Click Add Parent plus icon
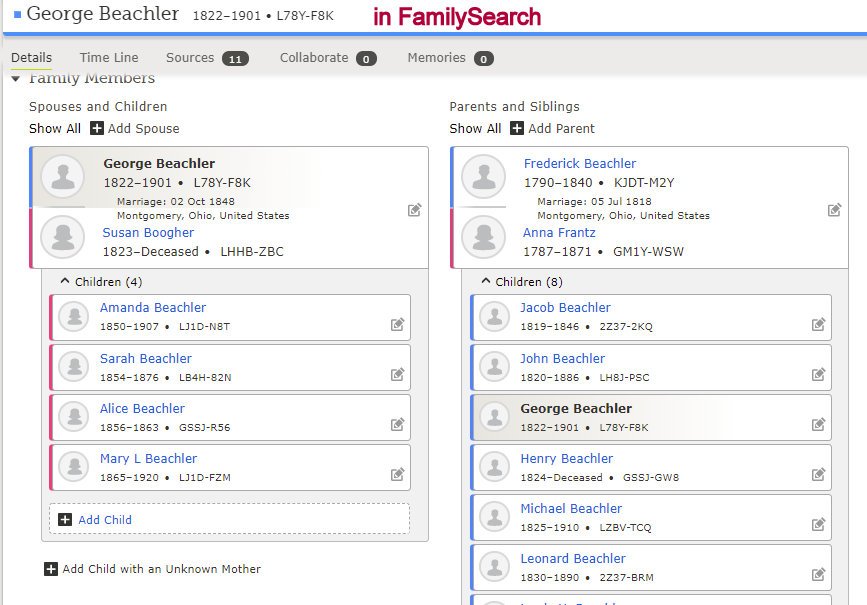This screenshot has height=605, width=867. pos(517,128)
